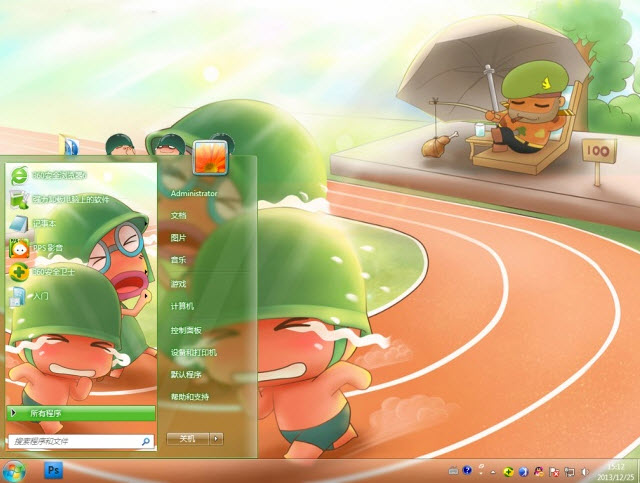Click the network tray icon
Screen dimensions: 640x483
pyautogui.click(x=569, y=472)
